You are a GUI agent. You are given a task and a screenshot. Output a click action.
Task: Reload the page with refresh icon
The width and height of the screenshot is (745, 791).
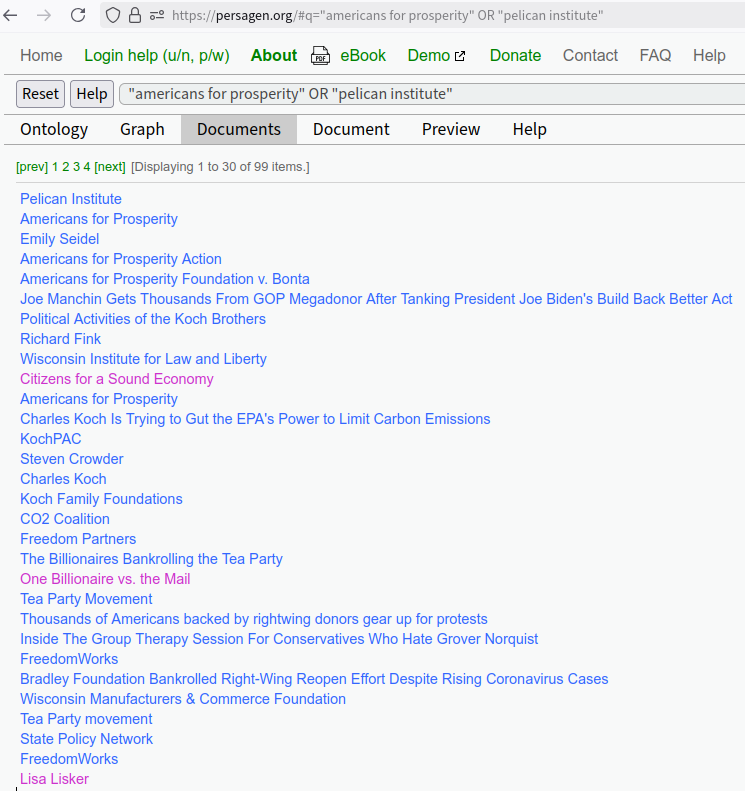tap(78, 15)
